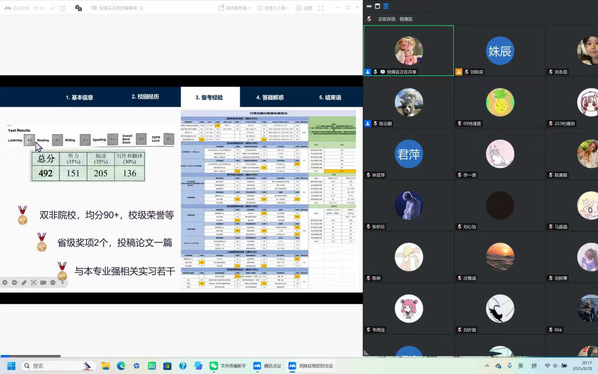Click the Windows Start button
598x374 pixels.
pos(11,366)
